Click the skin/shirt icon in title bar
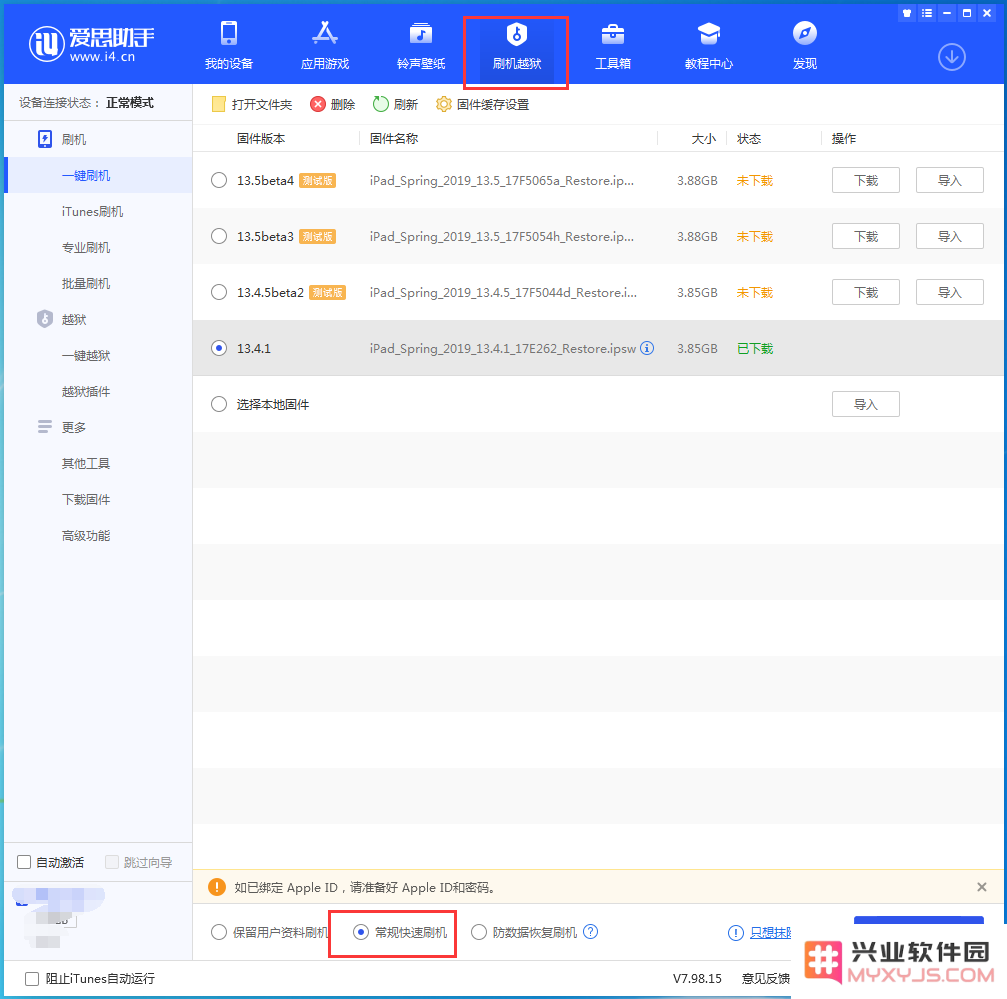1007x999 pixels. 906,13
